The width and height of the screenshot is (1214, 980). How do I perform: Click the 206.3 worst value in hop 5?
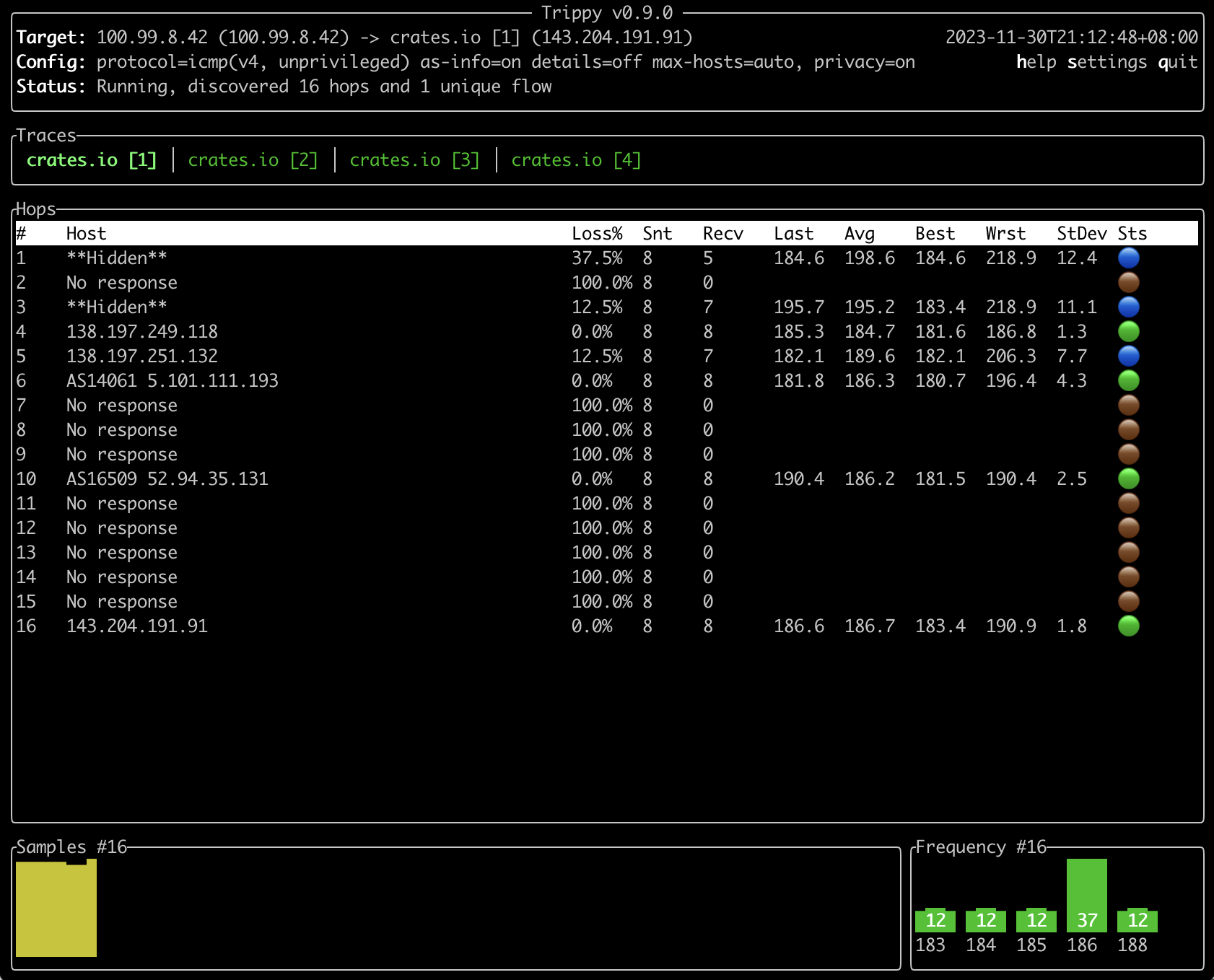[x=1011, y=356]
